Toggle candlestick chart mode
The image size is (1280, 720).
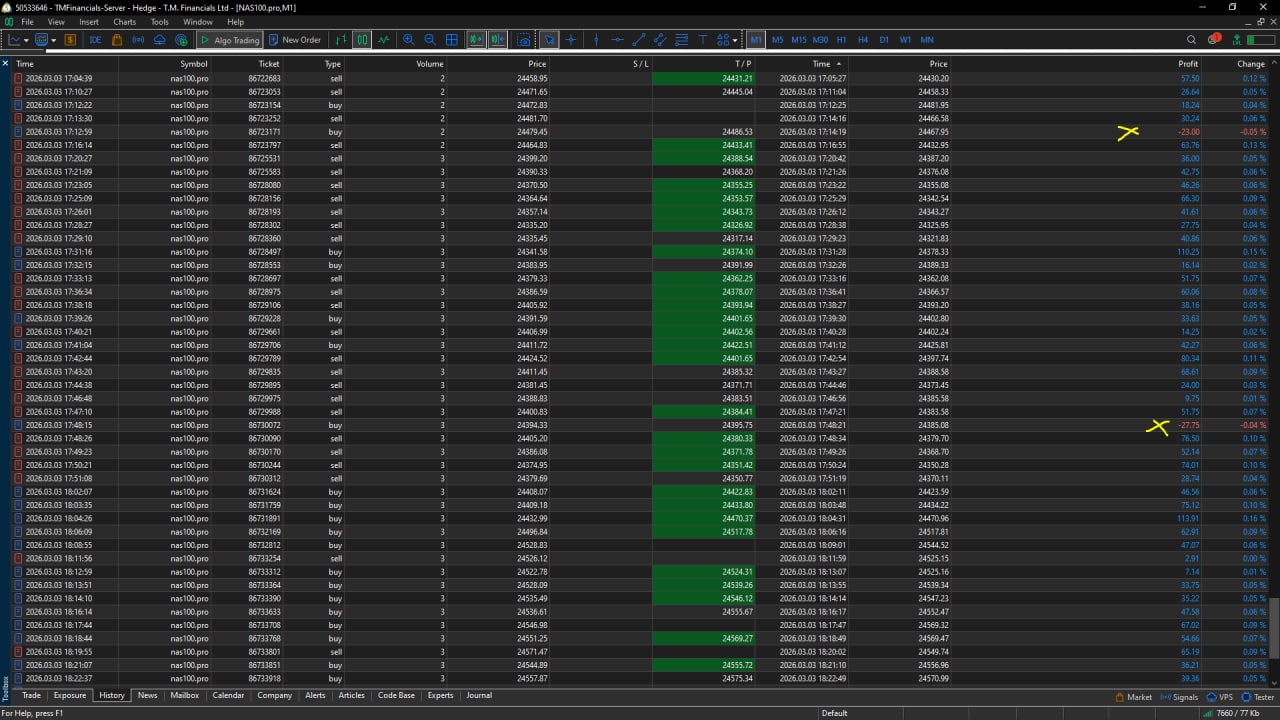coord(362,40)
